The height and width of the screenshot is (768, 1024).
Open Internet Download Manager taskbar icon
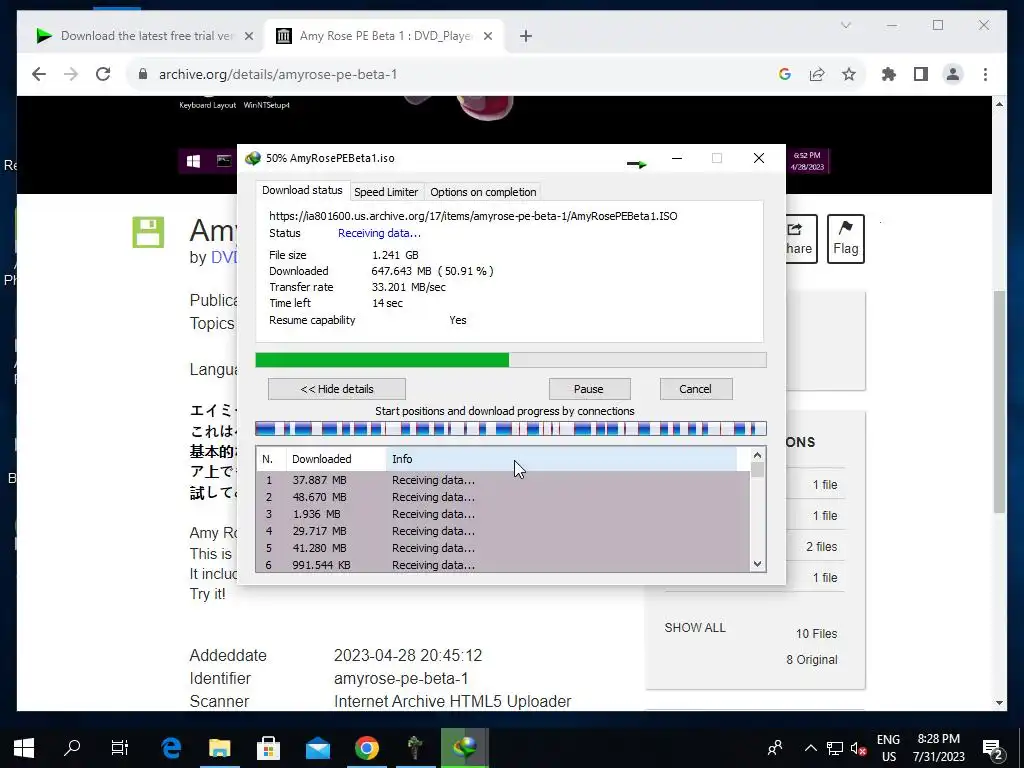[x=464, y=748]
